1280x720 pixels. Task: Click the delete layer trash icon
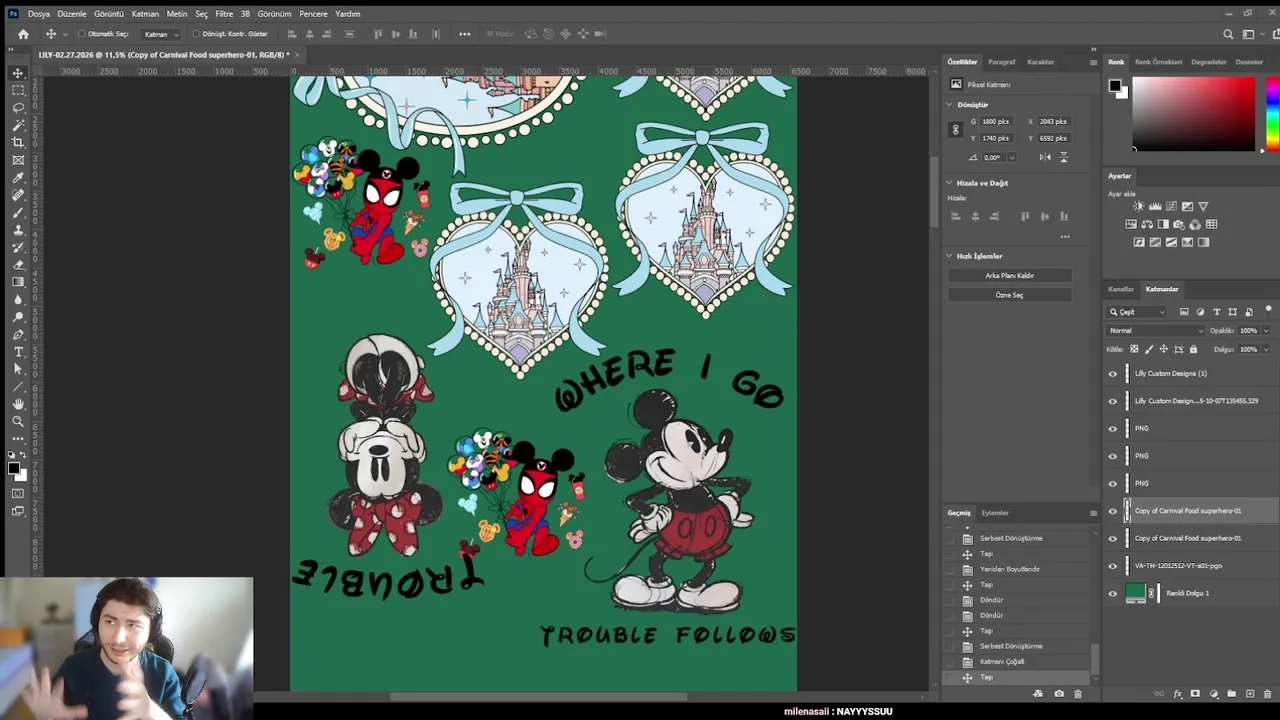pyautogui.click(x=1266, y=694)
